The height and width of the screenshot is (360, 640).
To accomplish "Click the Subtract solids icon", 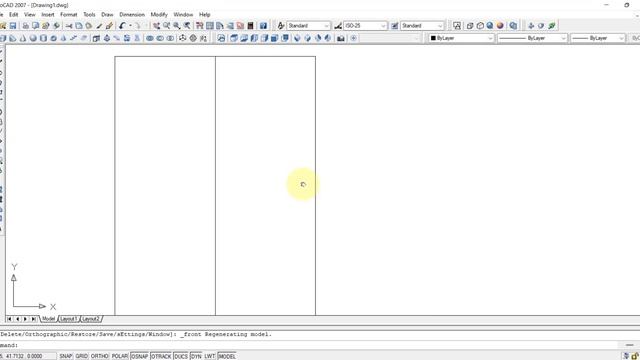I will (x=160, y=38).
